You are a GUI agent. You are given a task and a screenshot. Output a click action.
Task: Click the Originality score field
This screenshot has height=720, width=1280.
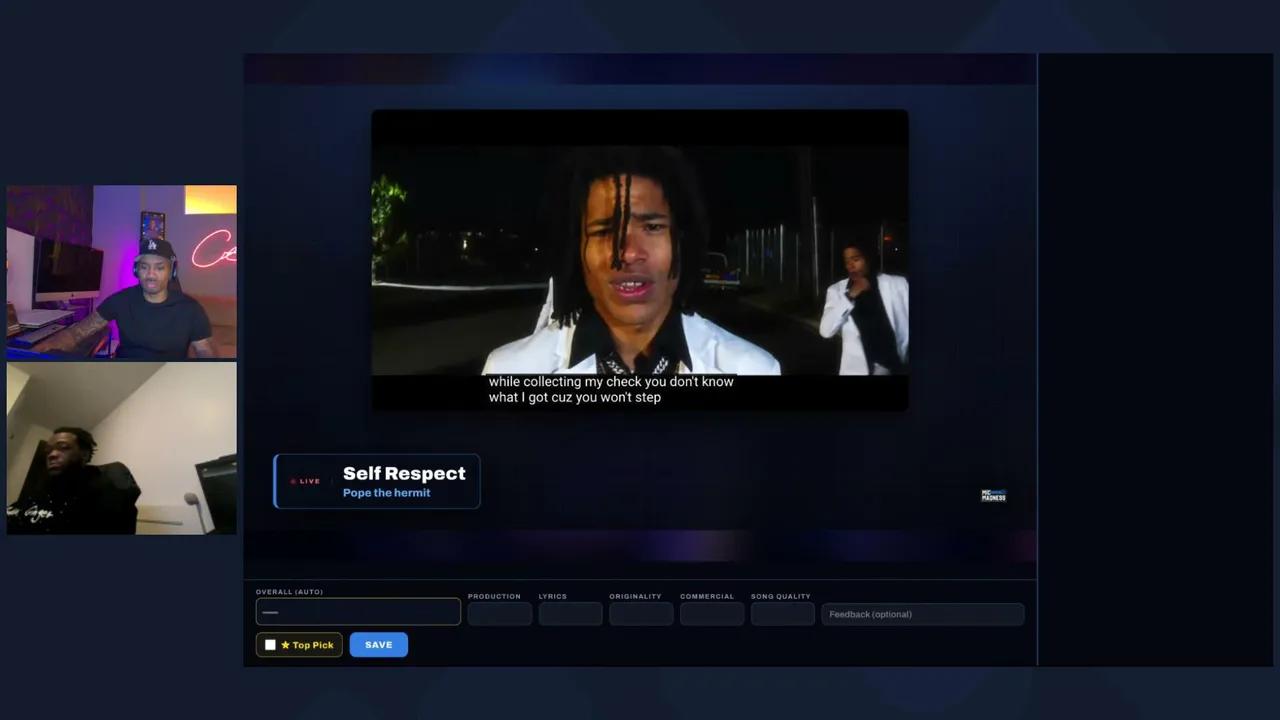(641, 614)
